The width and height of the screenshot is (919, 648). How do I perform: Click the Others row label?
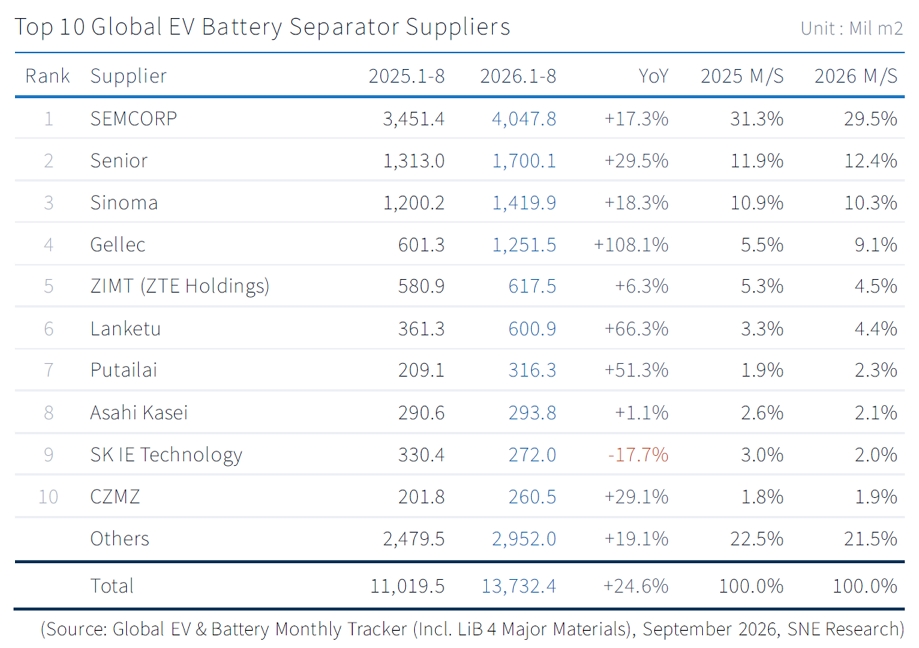pyautogui.click(x=120, y=538)
